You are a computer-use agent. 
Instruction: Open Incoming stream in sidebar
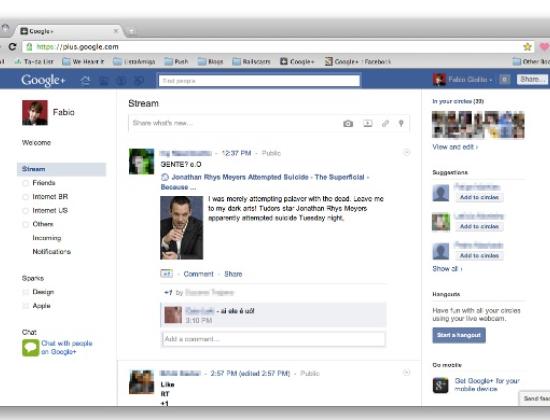pyautogui.click(x=47, y=238)
